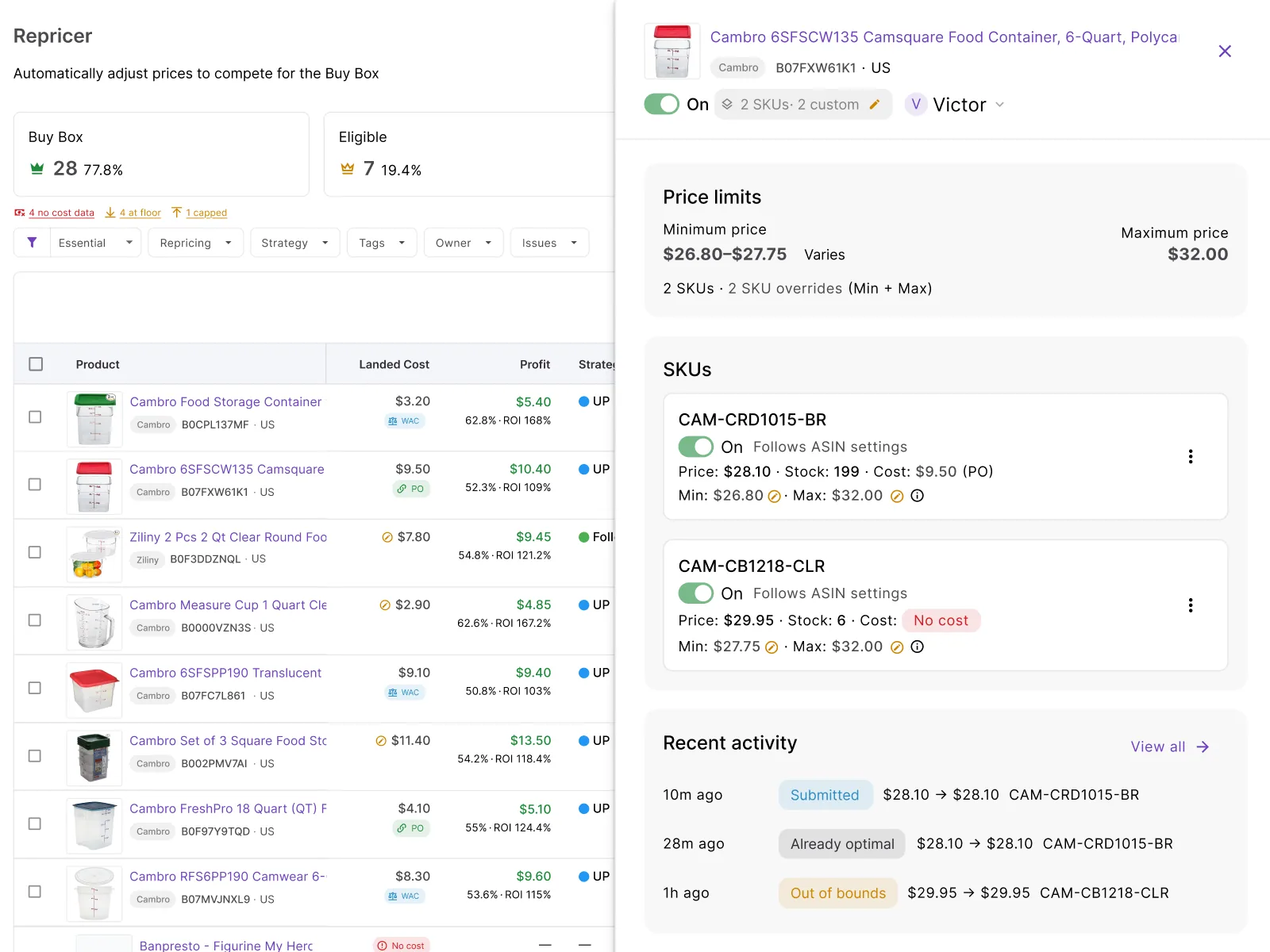This screenshot has width=1270, height=952.
Task: Toggle repricing switch for CAM-CB1218-CLR
Action: coord(696,593)
